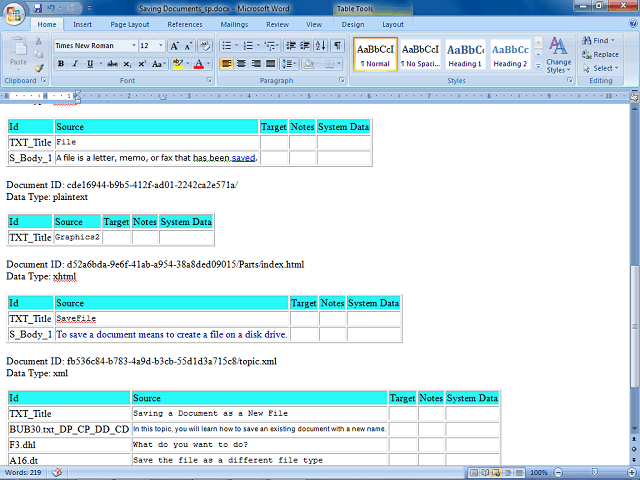Toggle bold formatting
The image size is (640, 480).
61,64
